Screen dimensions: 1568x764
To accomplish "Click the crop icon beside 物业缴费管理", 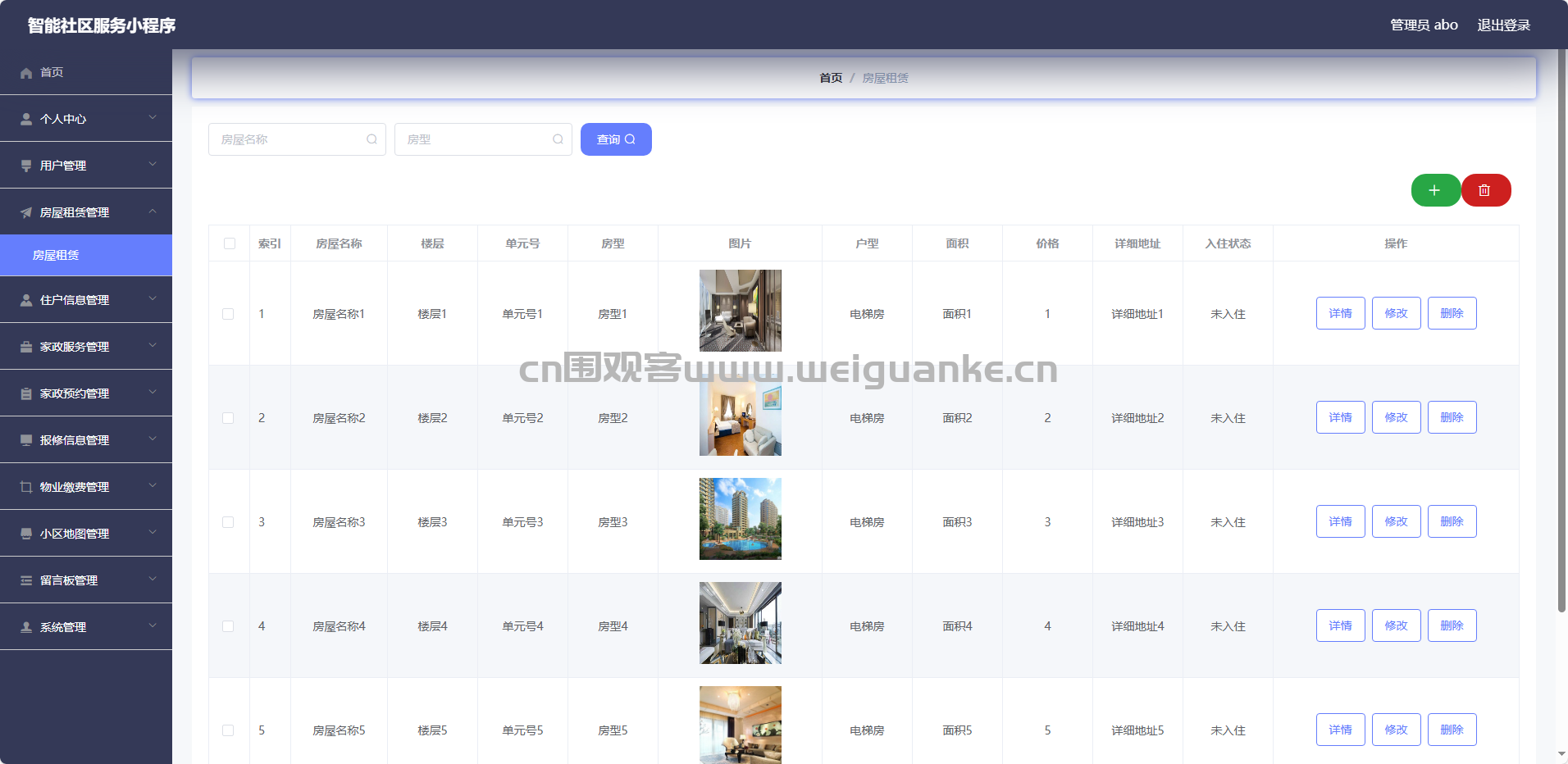I will pyautogui.click(x=26, y=487).
